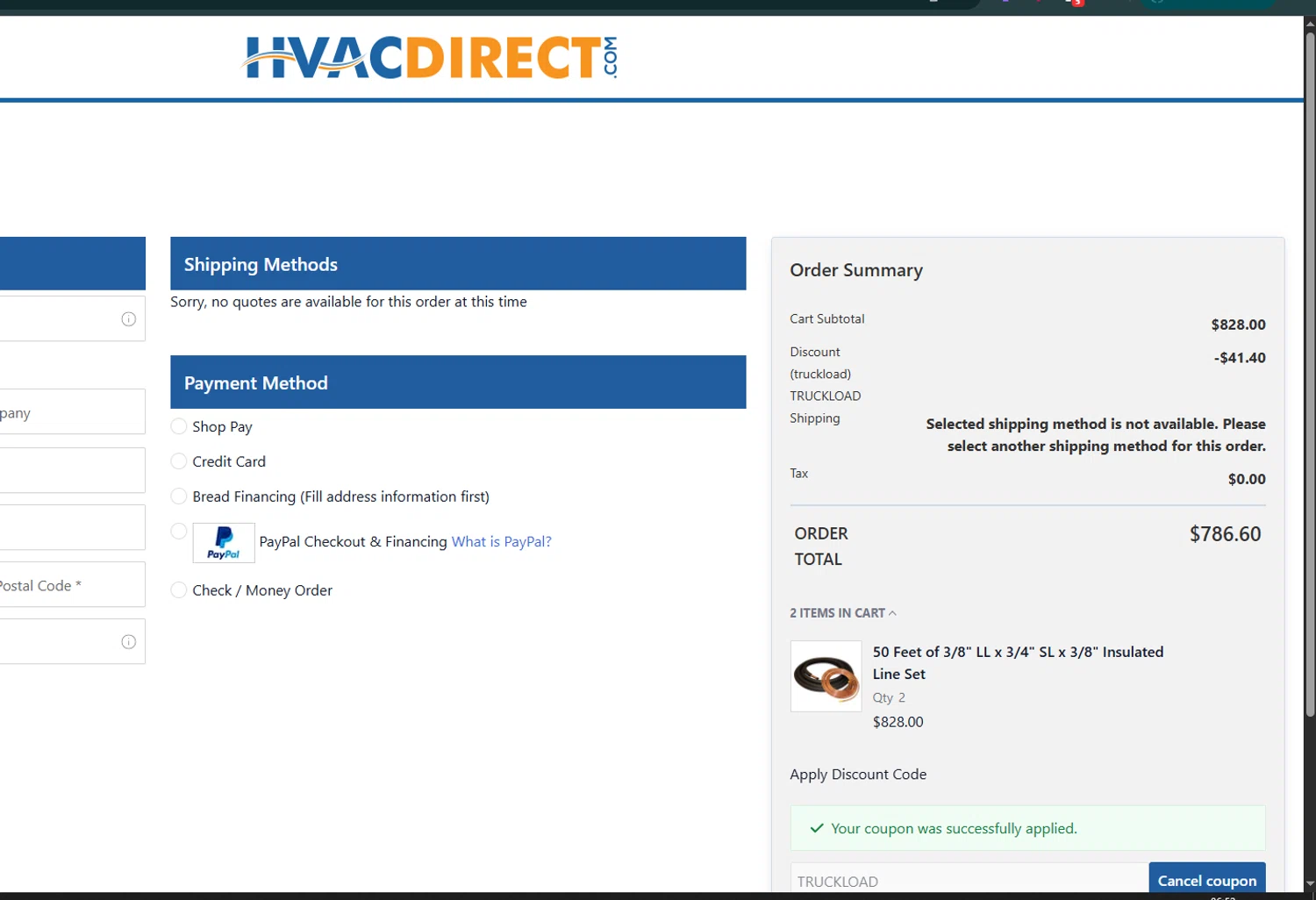
Task: Click the Qty 2 label
Action: (889, 698)
